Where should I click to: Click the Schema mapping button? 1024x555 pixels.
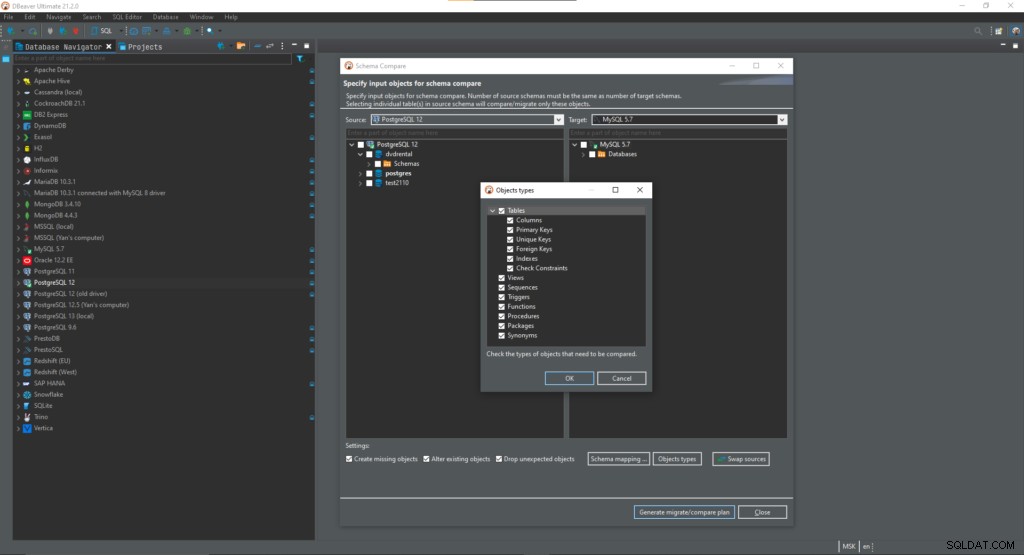point(618,459)
